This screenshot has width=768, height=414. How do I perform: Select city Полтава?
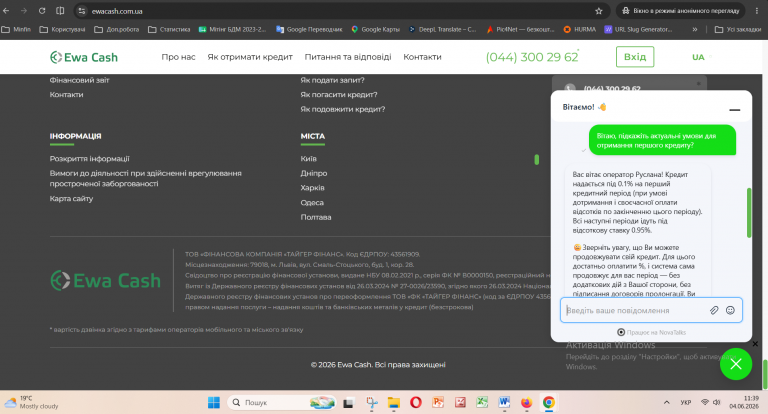(315, 217)
